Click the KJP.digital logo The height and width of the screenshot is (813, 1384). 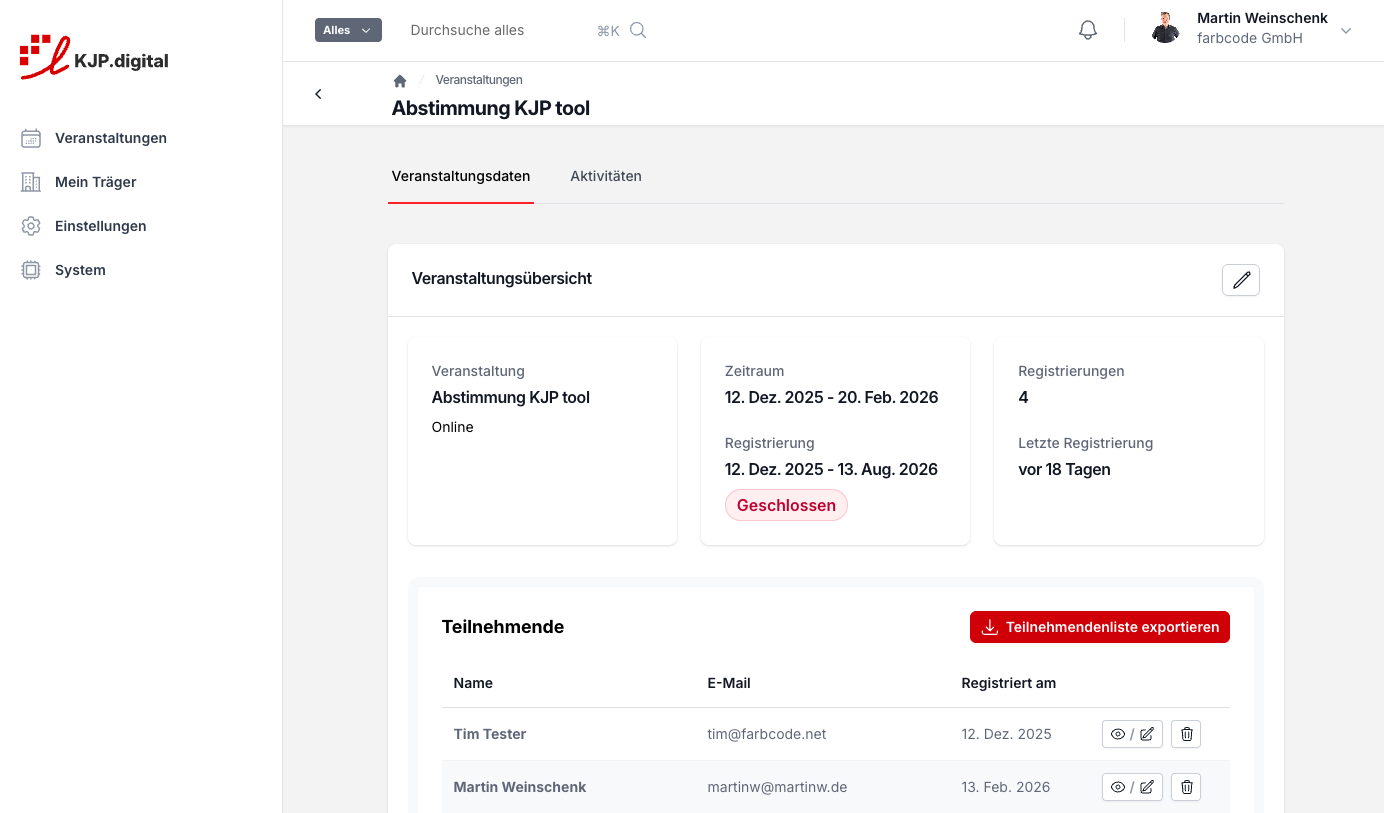(94, 58)
